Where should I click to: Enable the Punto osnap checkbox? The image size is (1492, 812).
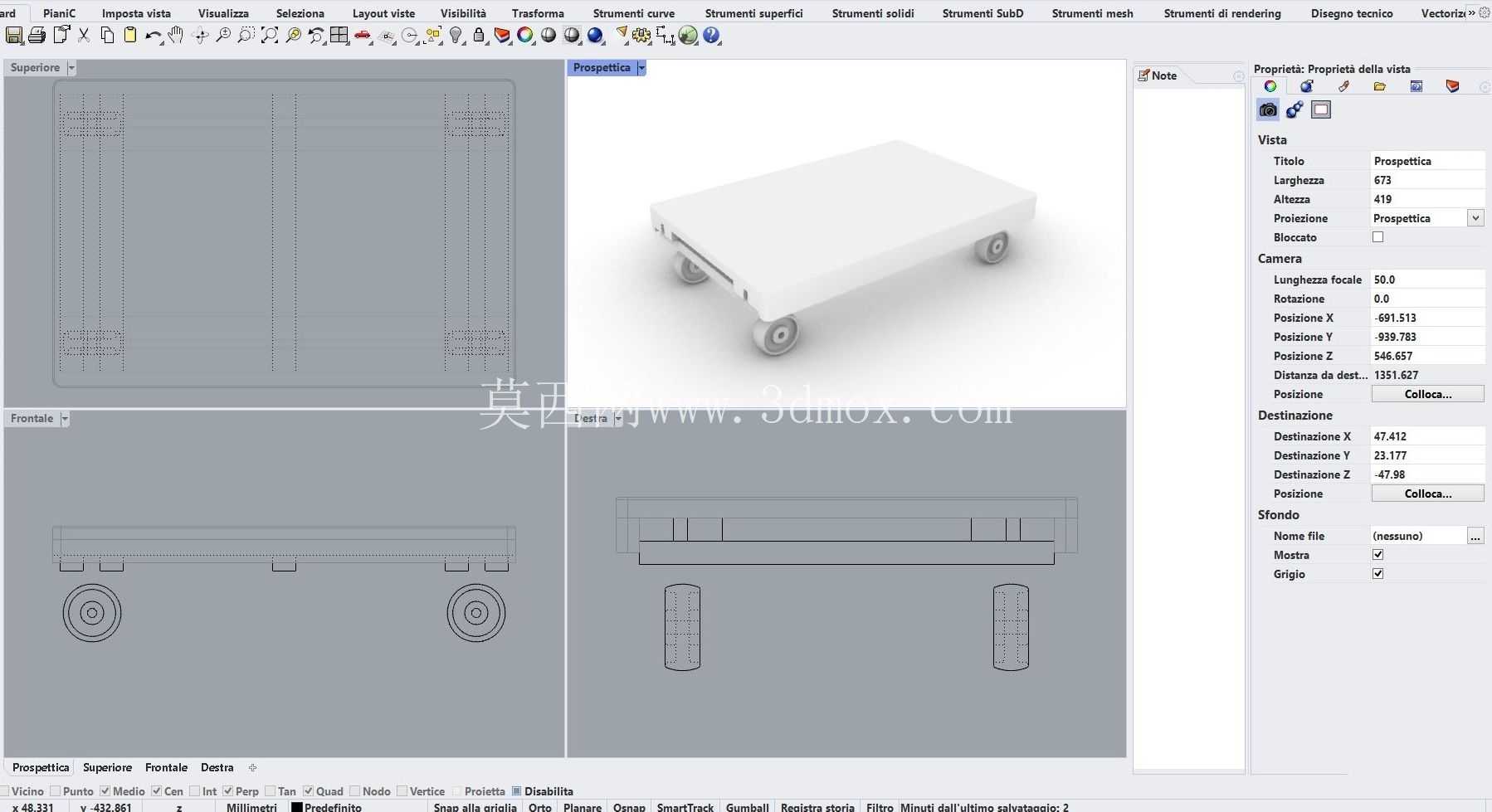[56, 791]
